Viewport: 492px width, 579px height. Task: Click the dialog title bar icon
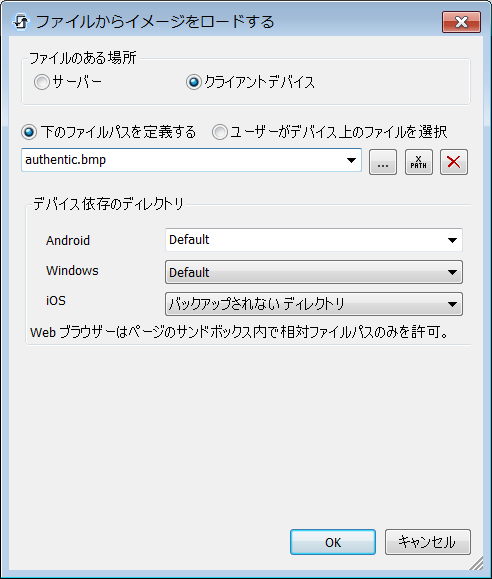coord(21,22)
